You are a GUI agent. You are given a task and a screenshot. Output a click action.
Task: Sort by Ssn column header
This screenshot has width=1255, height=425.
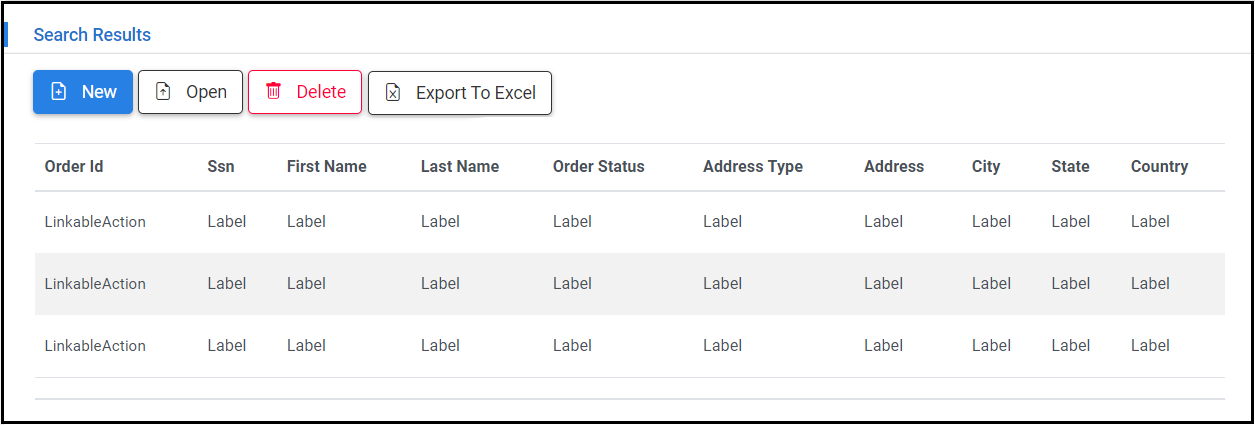(x=221, y=167)
